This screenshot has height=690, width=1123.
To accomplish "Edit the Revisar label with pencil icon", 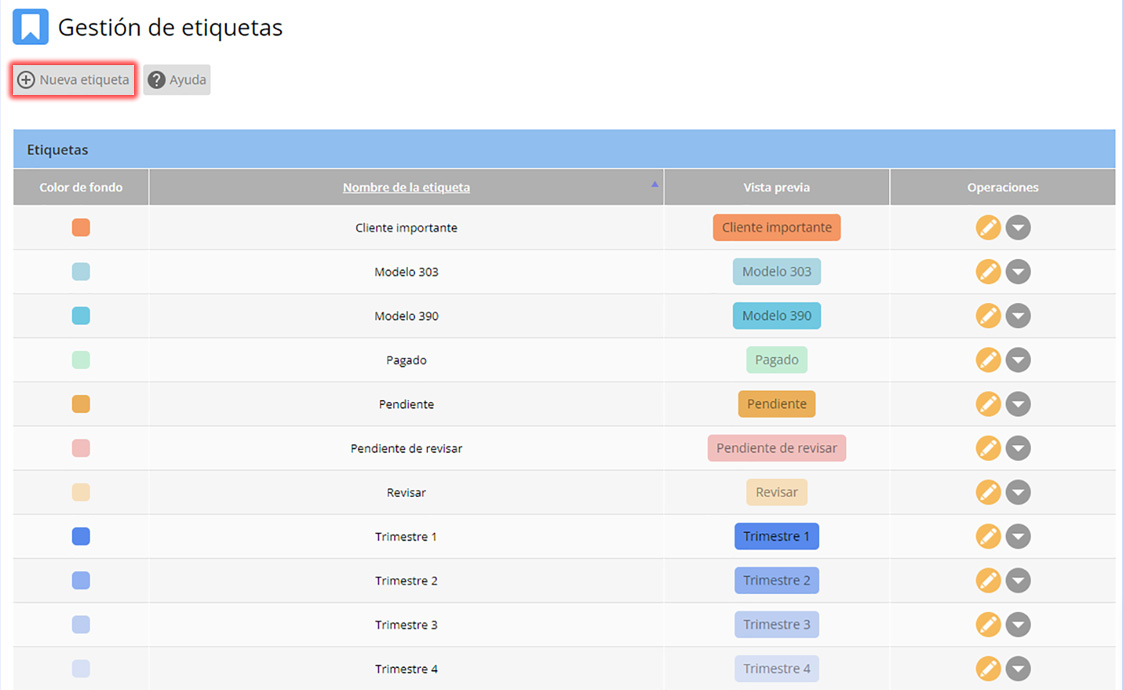I will (x=988, y=492).
